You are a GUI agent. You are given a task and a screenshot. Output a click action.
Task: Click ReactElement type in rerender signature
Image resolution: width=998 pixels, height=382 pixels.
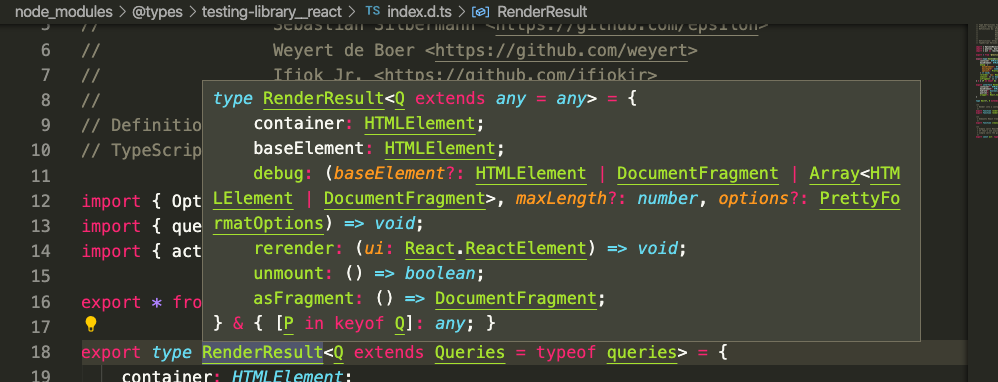[525, 248]
